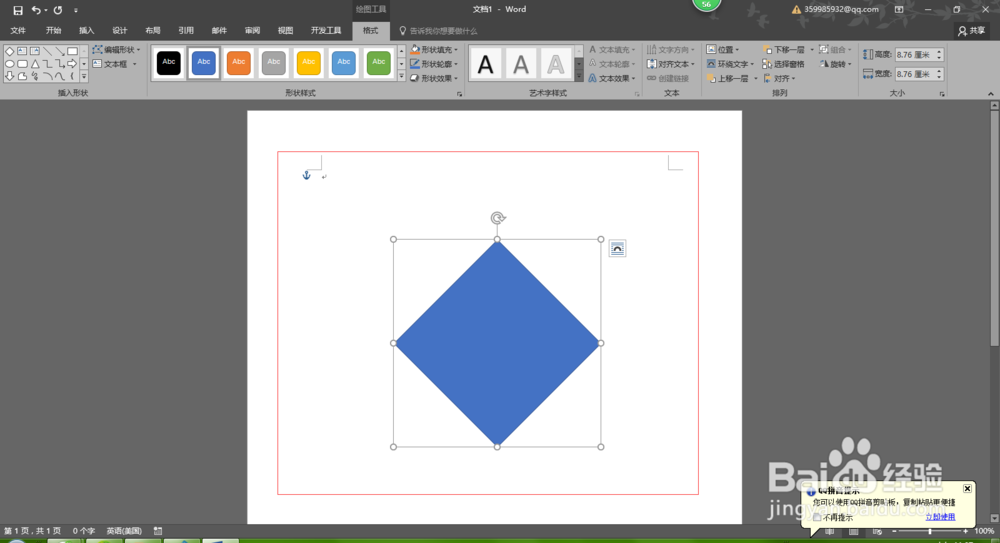Apply the green Abc shape style
This screenshot has height=543, width=1000.
click(378, 63)
